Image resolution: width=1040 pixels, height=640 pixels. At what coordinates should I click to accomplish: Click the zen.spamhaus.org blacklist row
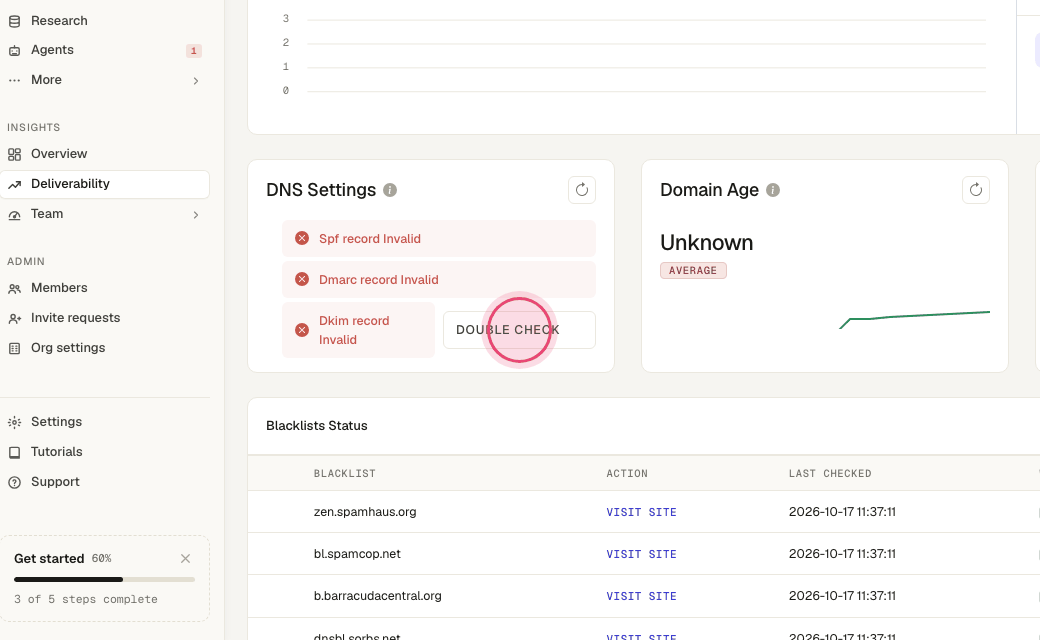tap(643, 512)
